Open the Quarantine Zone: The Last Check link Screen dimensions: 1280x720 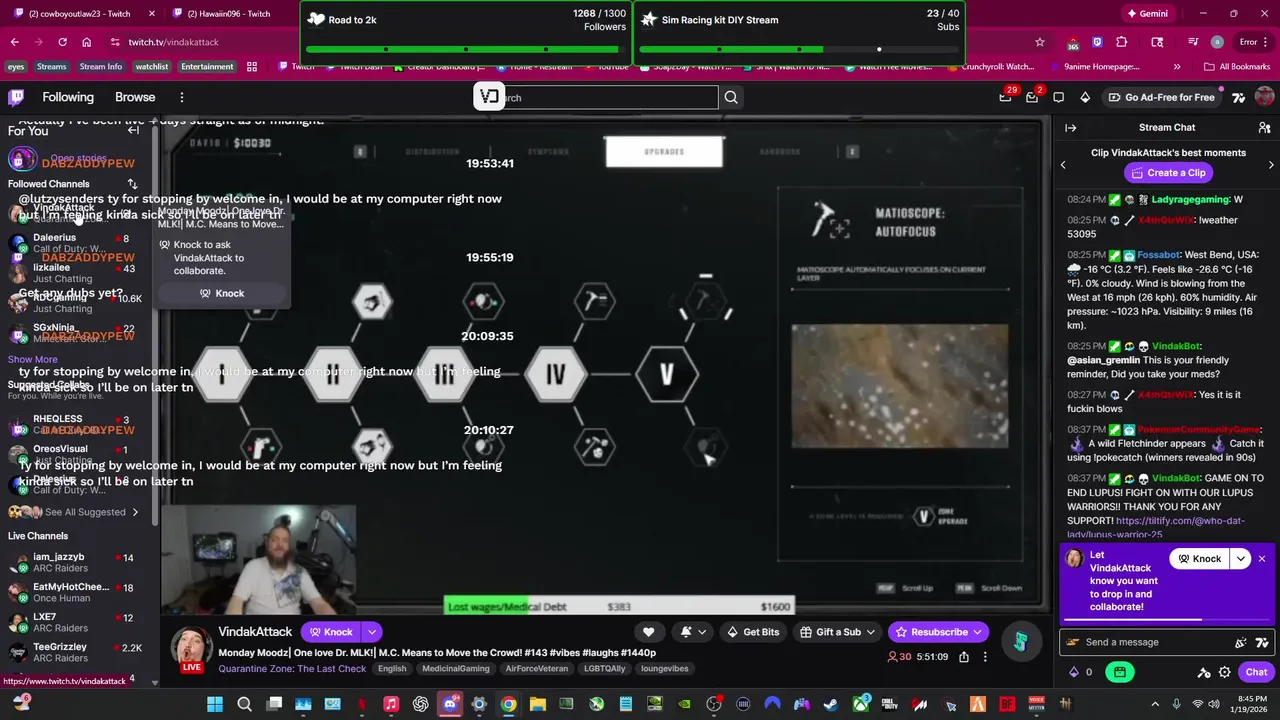coord(292,669)
